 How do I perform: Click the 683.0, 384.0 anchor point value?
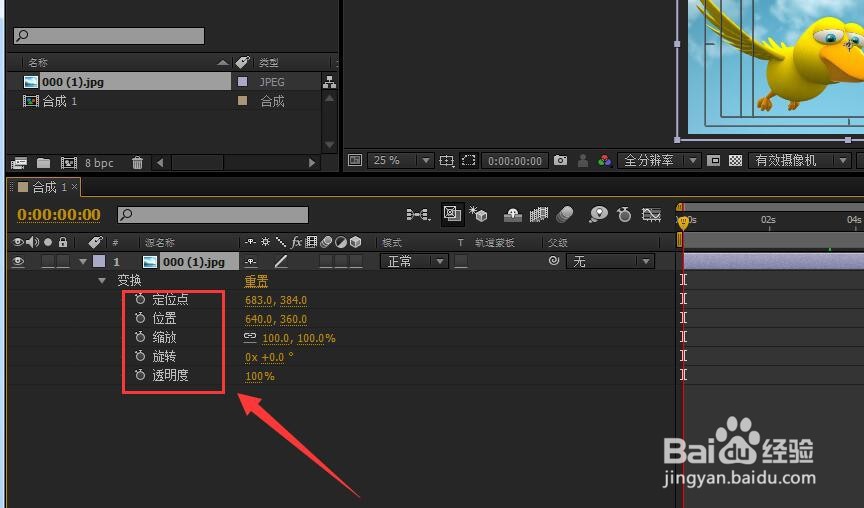[276, 300]
